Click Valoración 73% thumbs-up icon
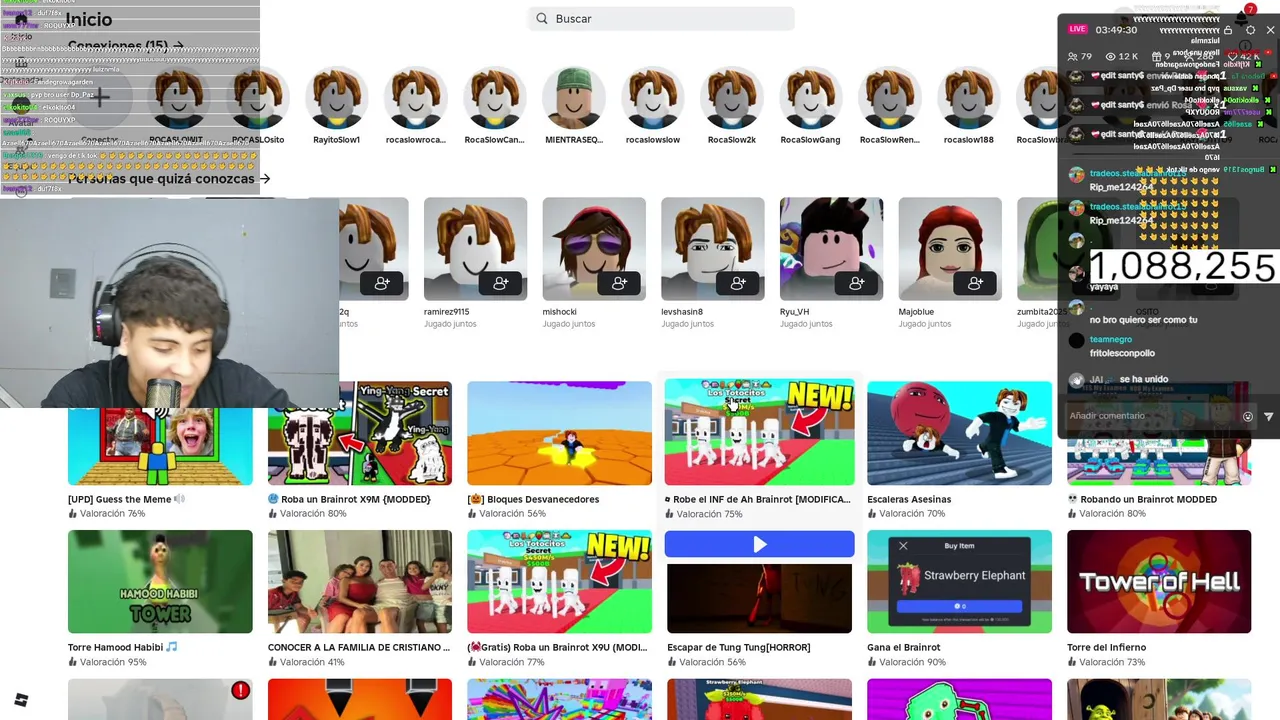This screenshot has width=1280, height=720. [x=1072, y=662]
